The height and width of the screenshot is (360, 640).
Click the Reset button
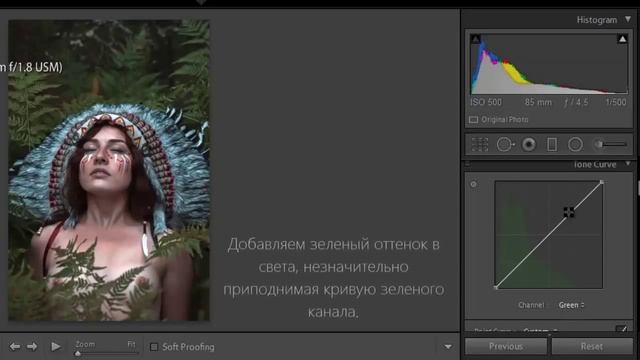[592, 347]
